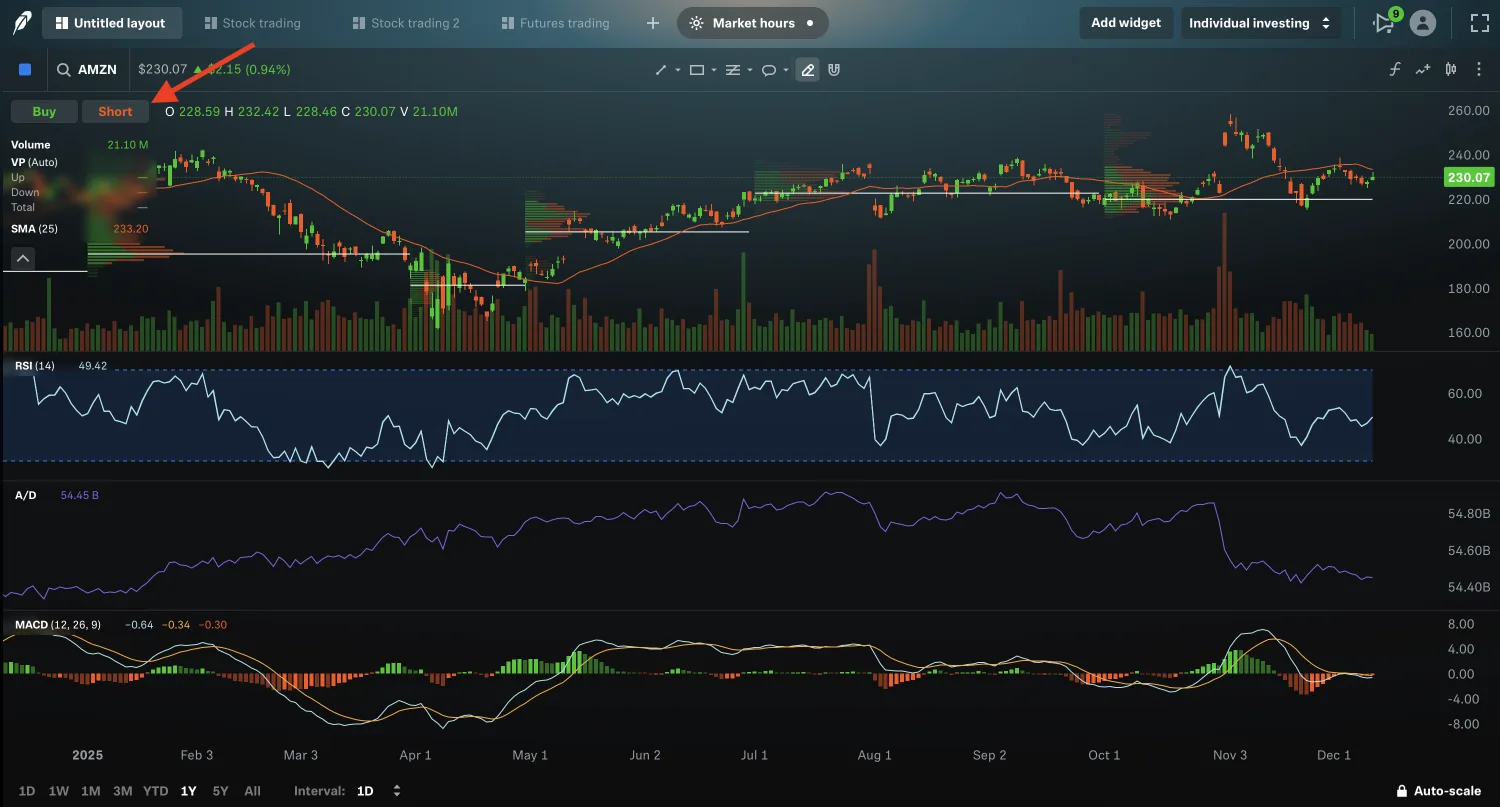Open the Individual investing dropdown

1260,22
